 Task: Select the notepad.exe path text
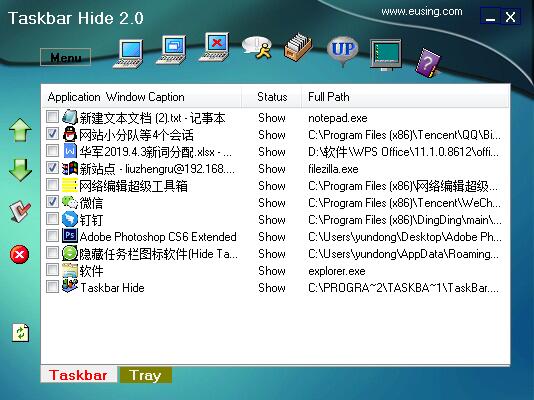click(337, 118)
